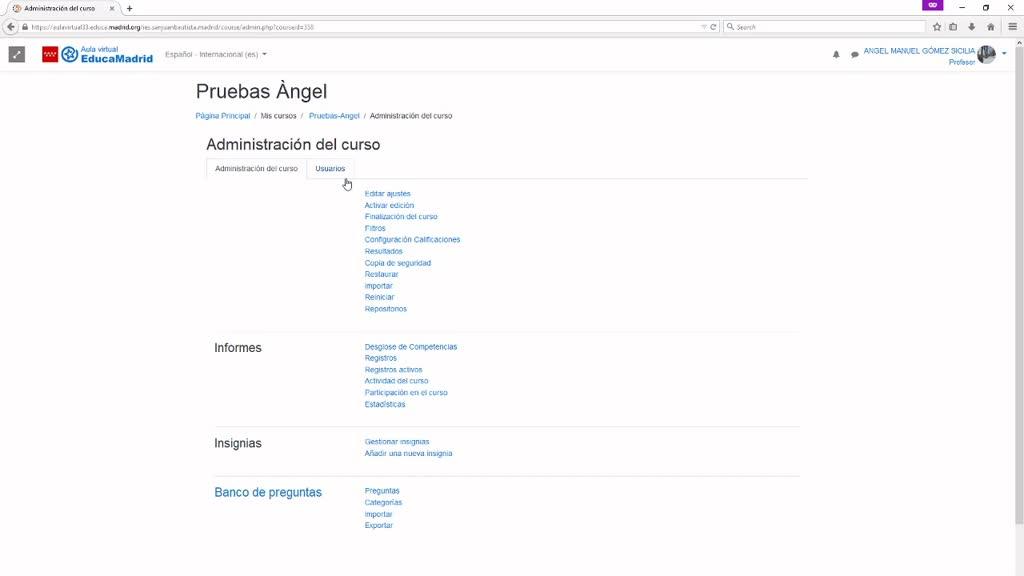Select the Administración del curso tab

(256, 168)
